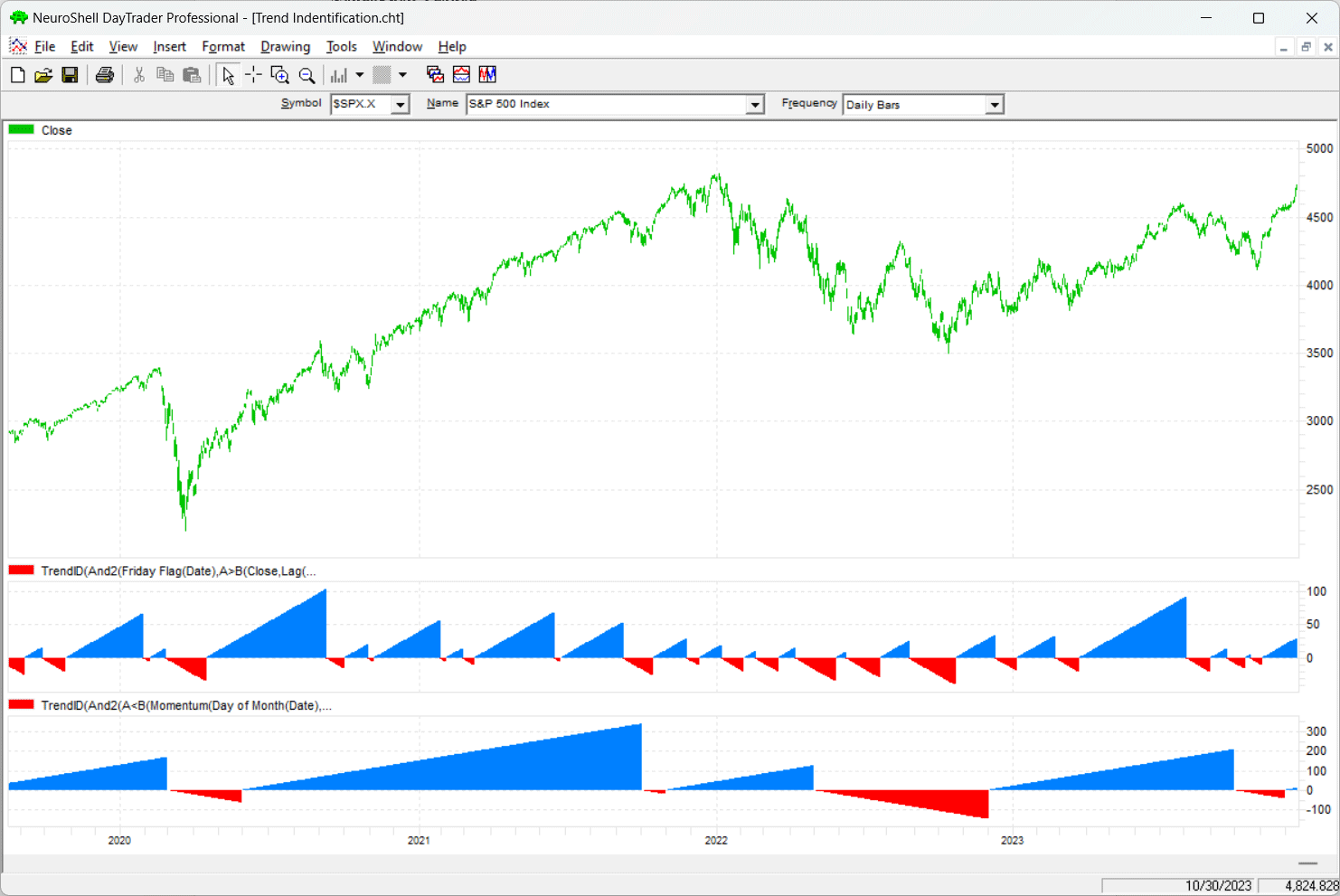Activate the zoom in magnifier tool
Viewport: 1340px width, 896px height.
coord(280,75)
